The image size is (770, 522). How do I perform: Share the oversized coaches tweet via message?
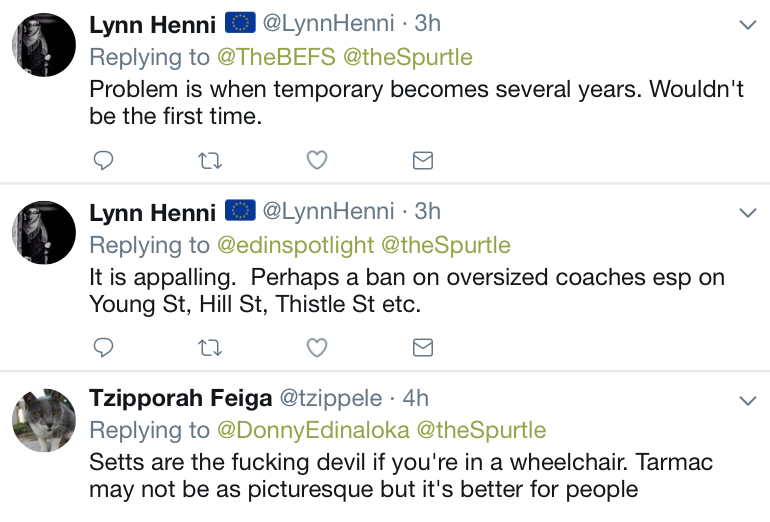pos(423,348)
